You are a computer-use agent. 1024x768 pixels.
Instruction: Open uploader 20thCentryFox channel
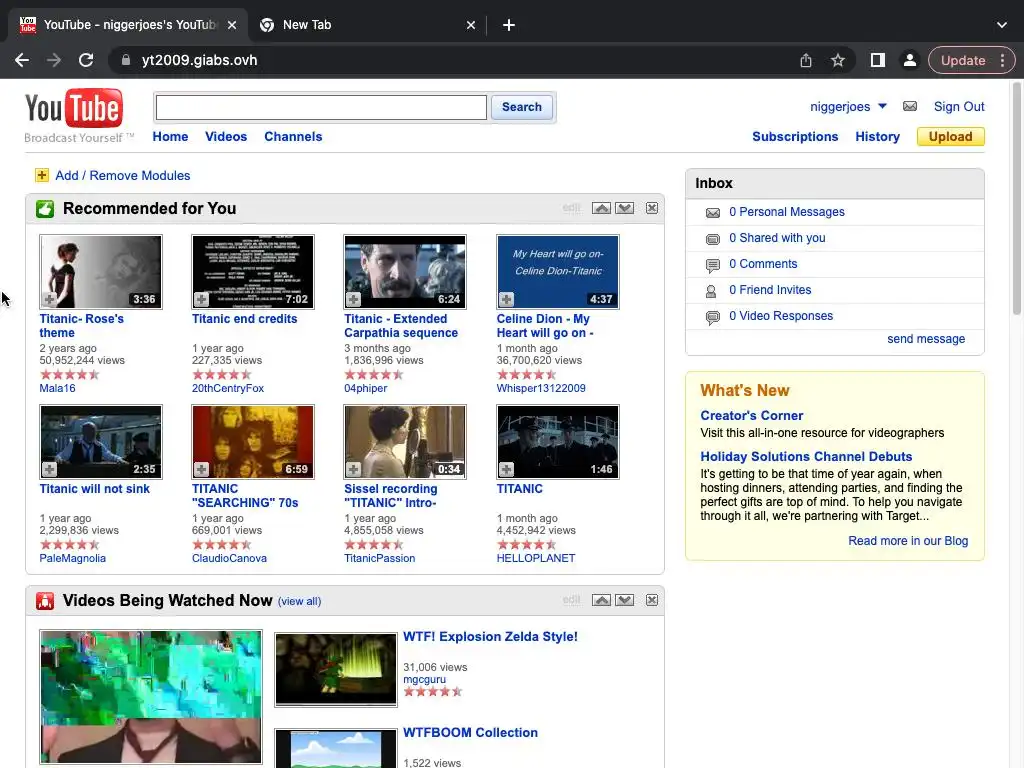[228, 388]
